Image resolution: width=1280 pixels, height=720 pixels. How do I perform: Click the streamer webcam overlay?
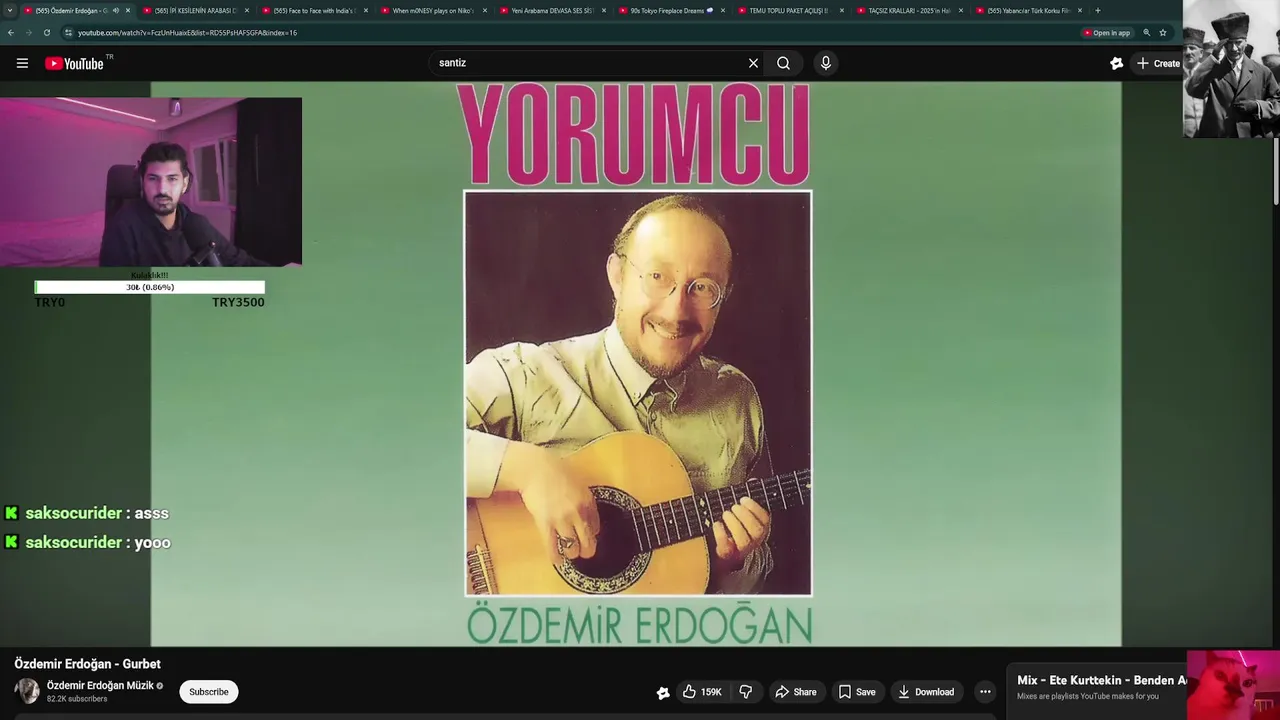pos(151,182)
